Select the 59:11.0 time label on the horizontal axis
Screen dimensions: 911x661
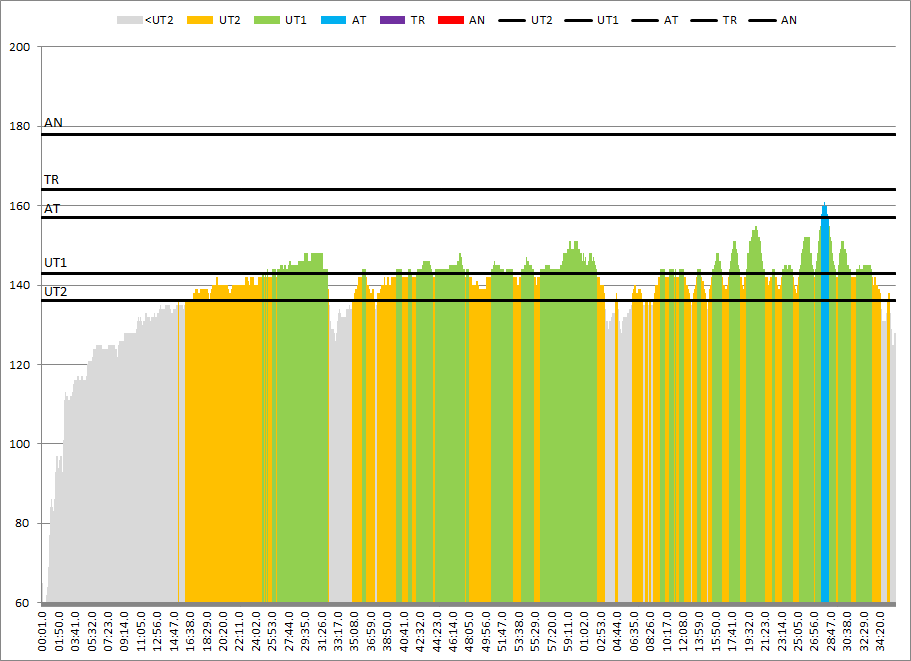(x=569, y=630)
